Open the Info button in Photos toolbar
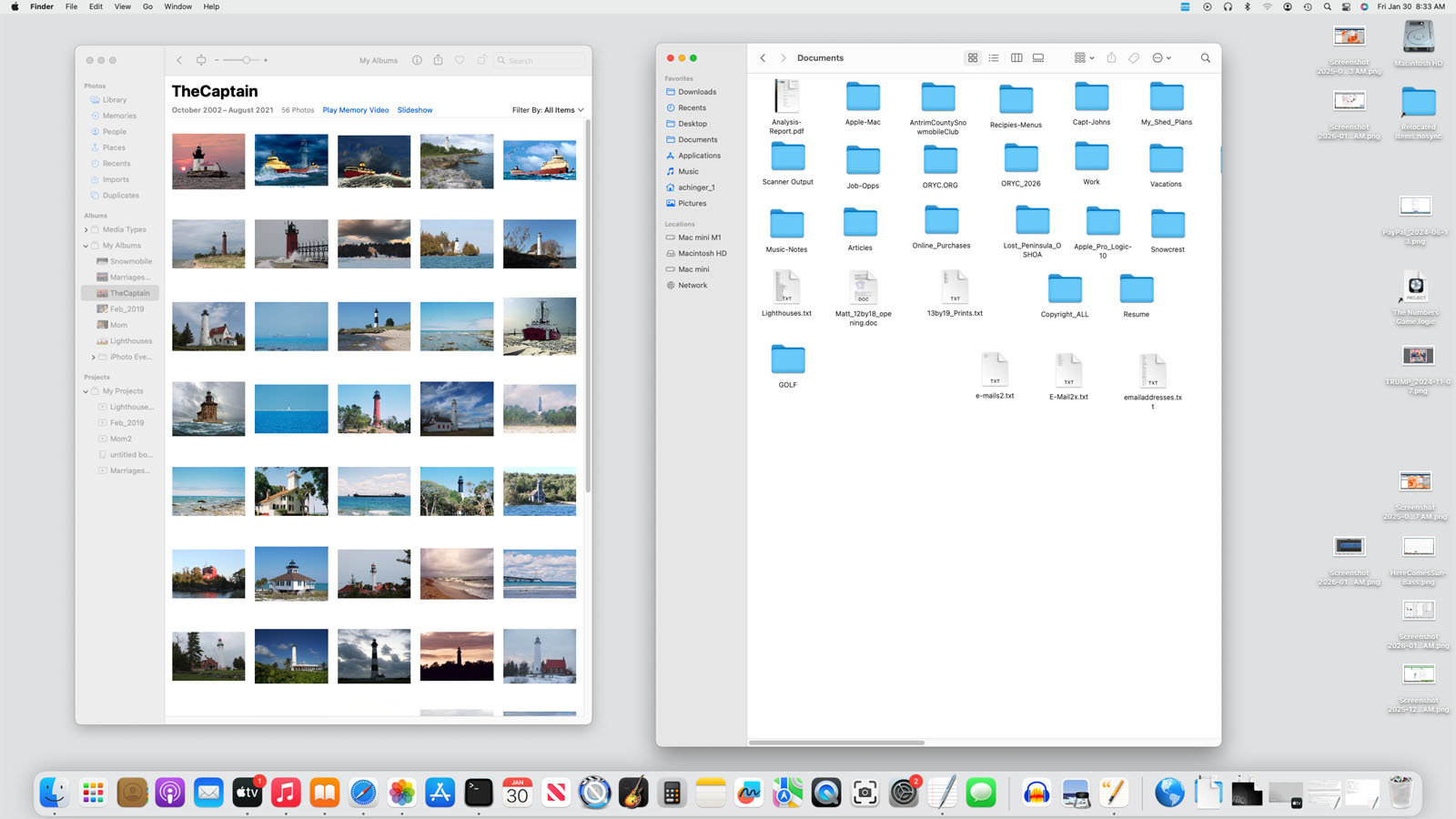The height and width of the screenshot is (819, 1456). tap(417, 60)
